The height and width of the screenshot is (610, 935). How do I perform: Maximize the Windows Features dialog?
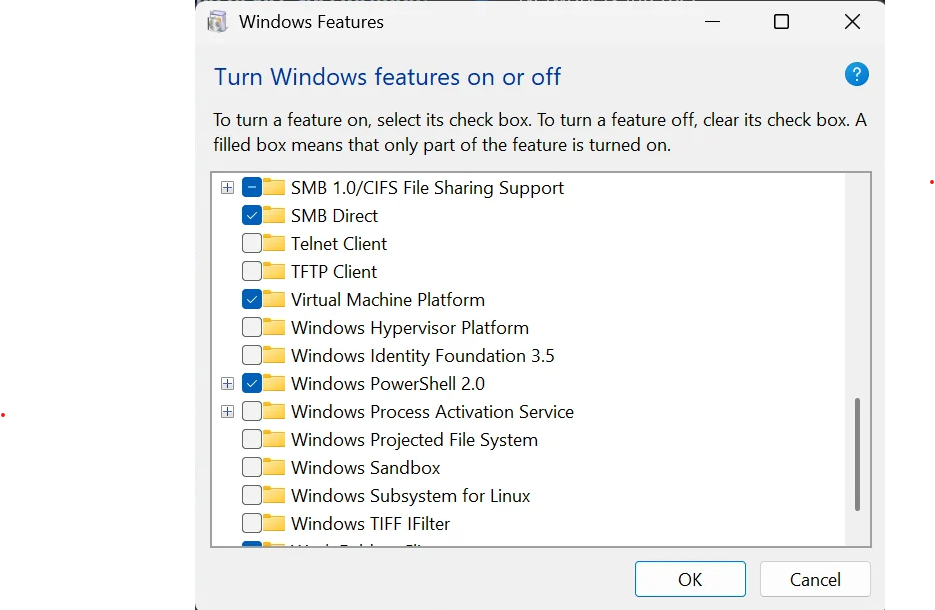781,22
